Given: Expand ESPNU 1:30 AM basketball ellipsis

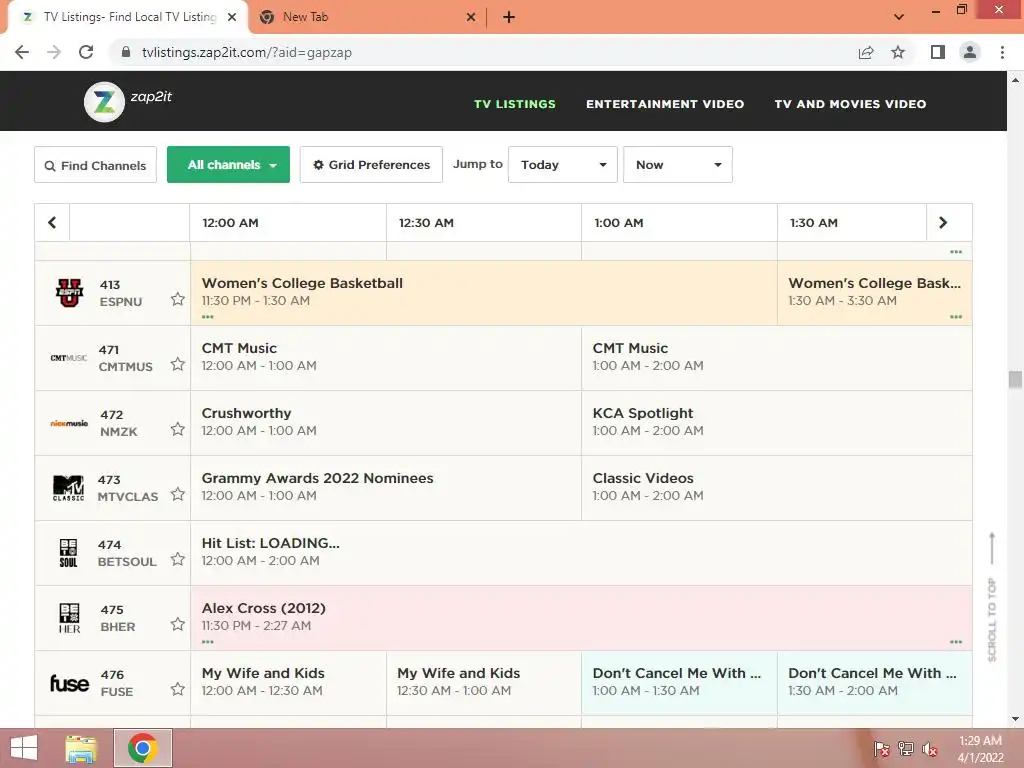Looking at the screenshot, I should coord(955,317).
